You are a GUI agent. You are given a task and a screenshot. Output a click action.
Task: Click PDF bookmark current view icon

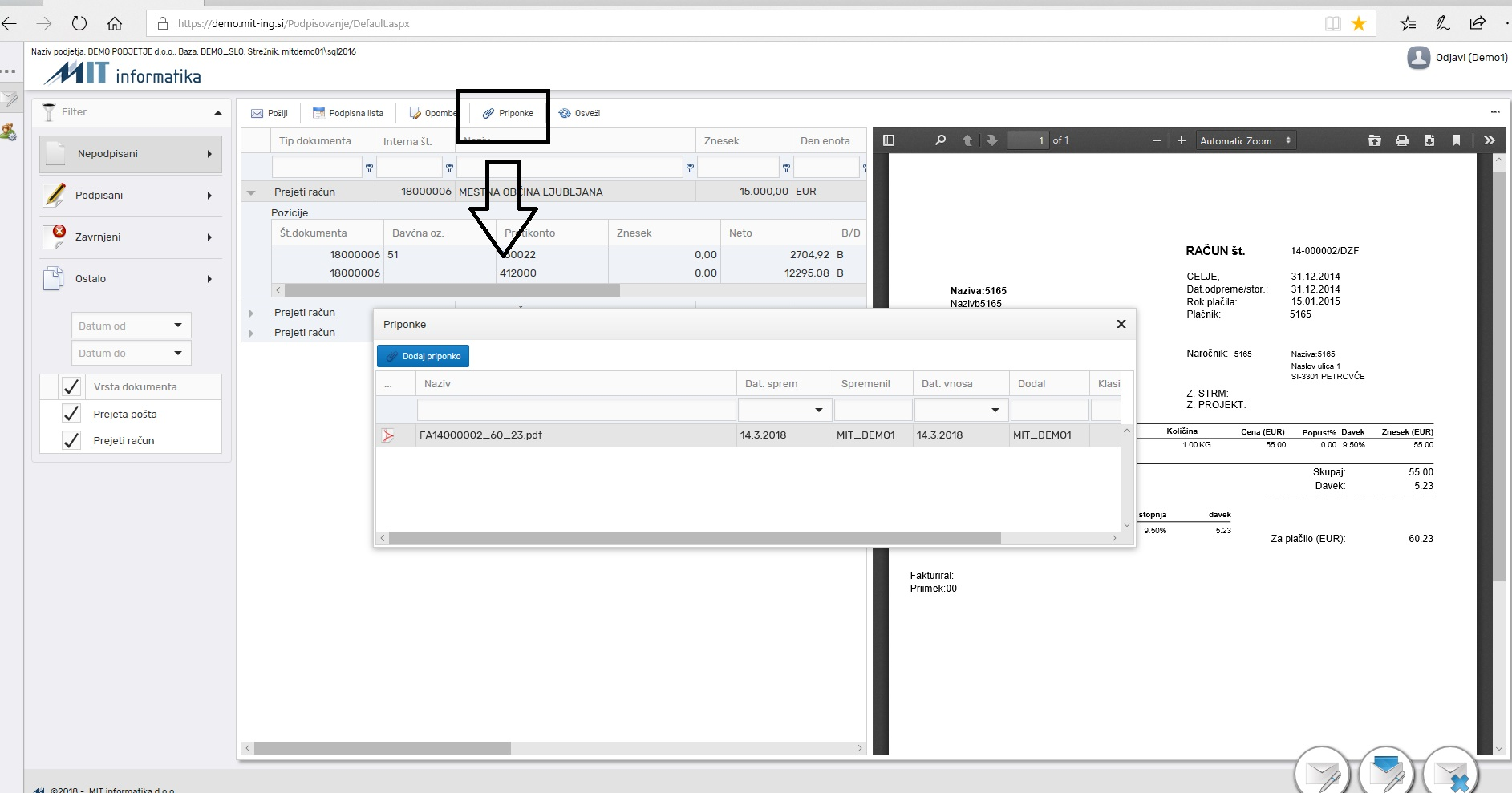coord(1457,140)
